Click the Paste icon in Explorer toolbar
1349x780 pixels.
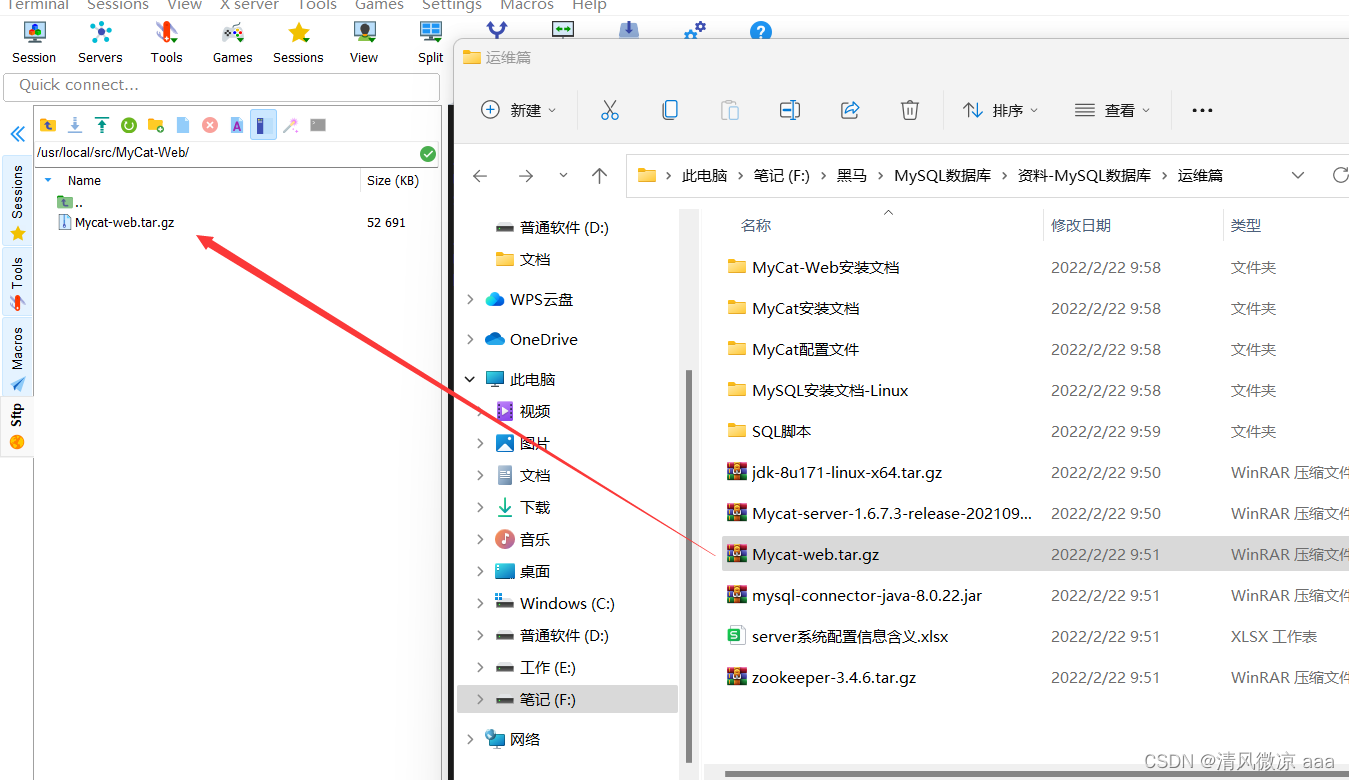tap(730, 110)
